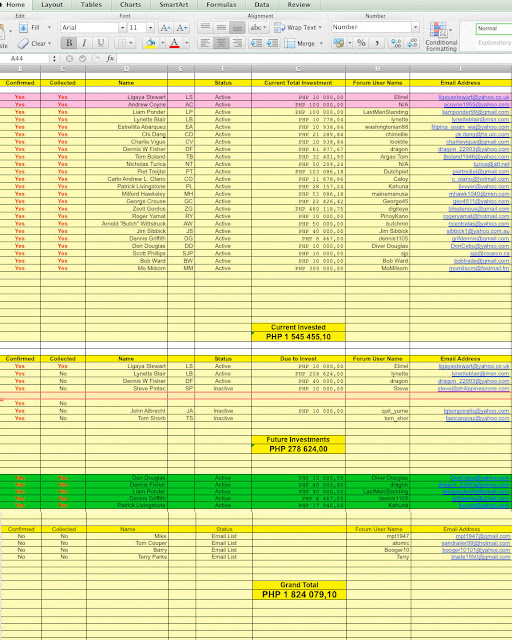This screenshot has height=640, width=512.
Task: Click the Name Box showing A44
Action: 25,58
